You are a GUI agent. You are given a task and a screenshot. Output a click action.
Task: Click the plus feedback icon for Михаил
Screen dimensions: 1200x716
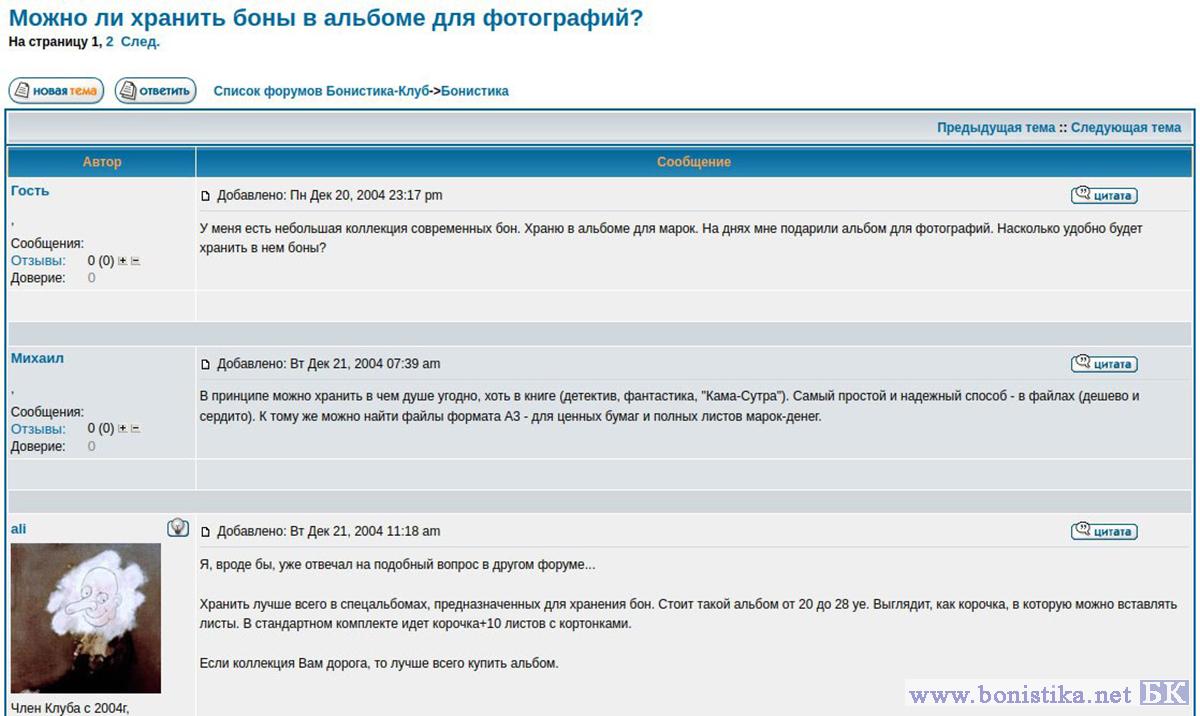click(x=123, y=429)
